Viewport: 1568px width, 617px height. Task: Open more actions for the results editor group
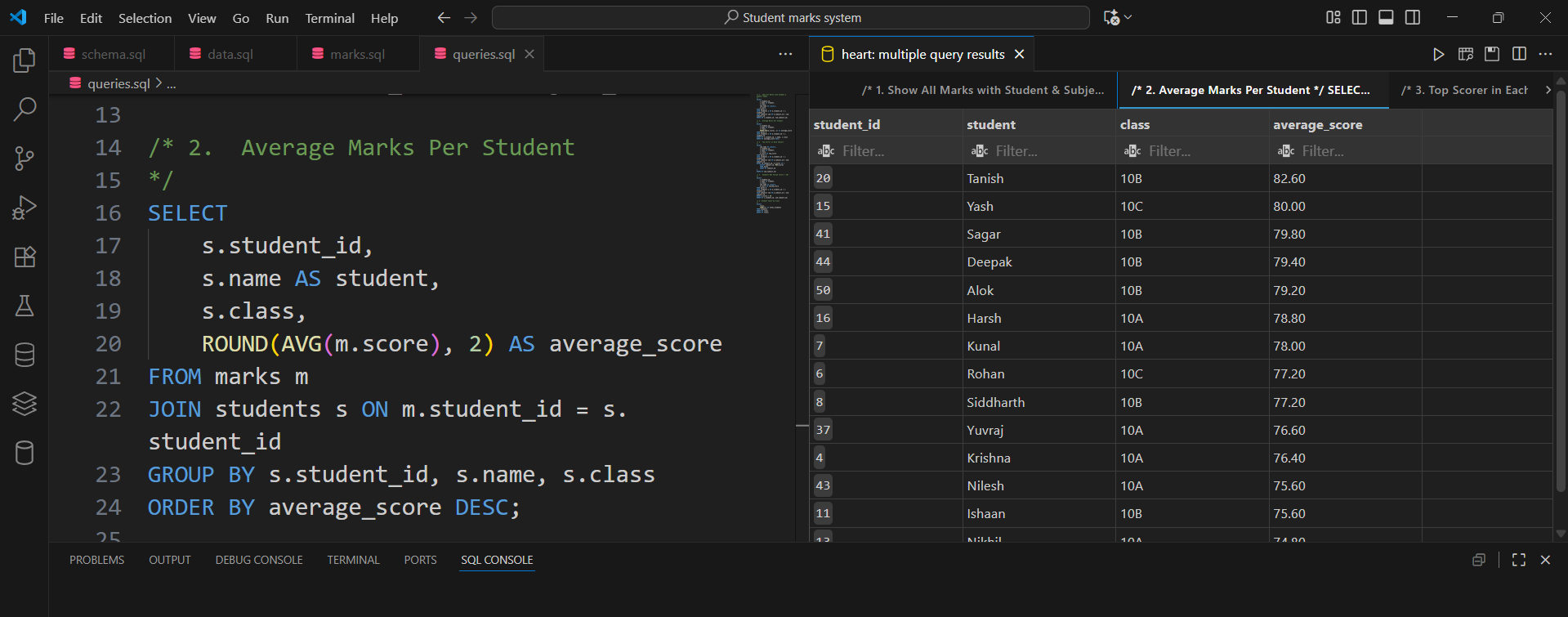pos(1545,54)
